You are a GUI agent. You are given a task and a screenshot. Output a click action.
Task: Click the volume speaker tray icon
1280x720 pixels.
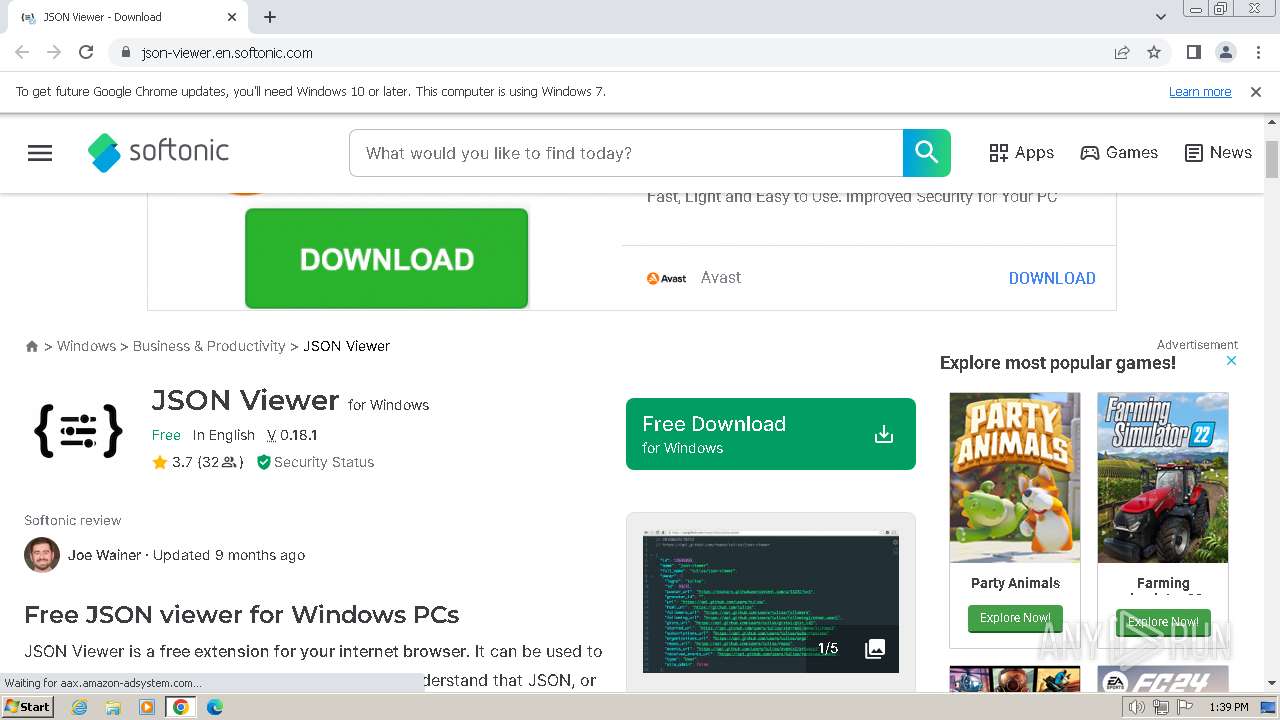click(1137, 707)
